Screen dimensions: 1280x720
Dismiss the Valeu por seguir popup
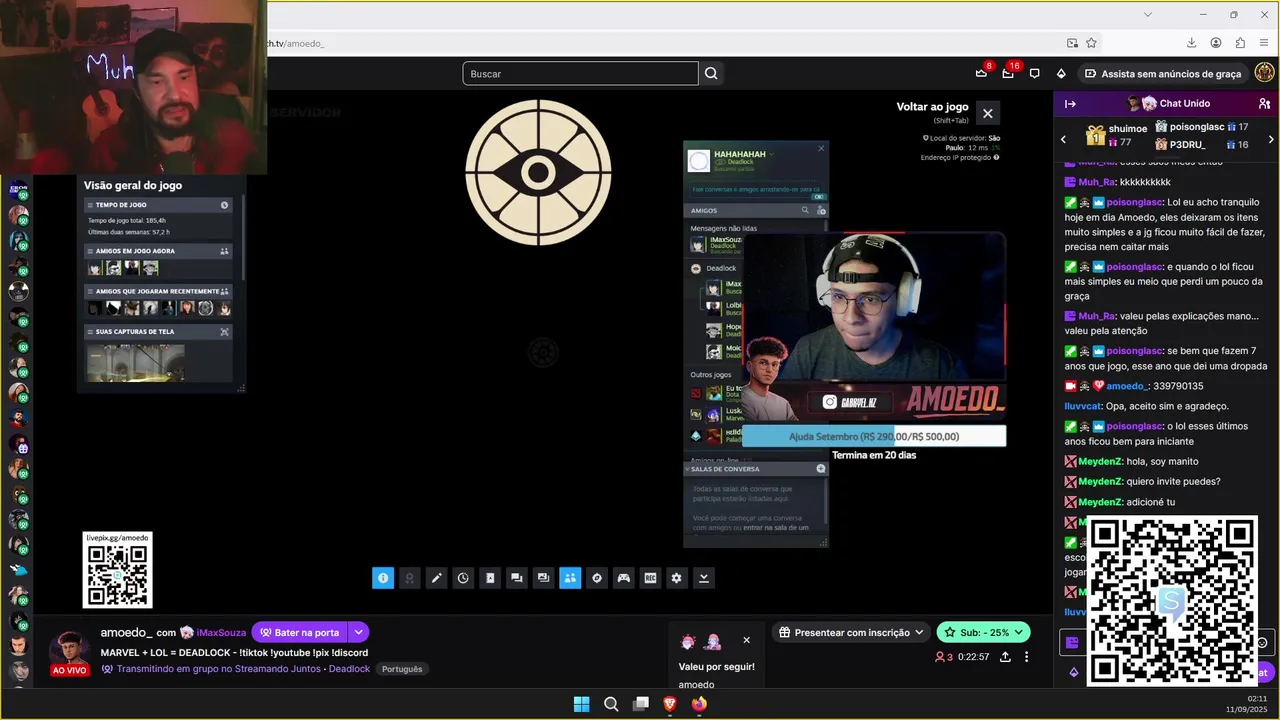coord(746,640)
